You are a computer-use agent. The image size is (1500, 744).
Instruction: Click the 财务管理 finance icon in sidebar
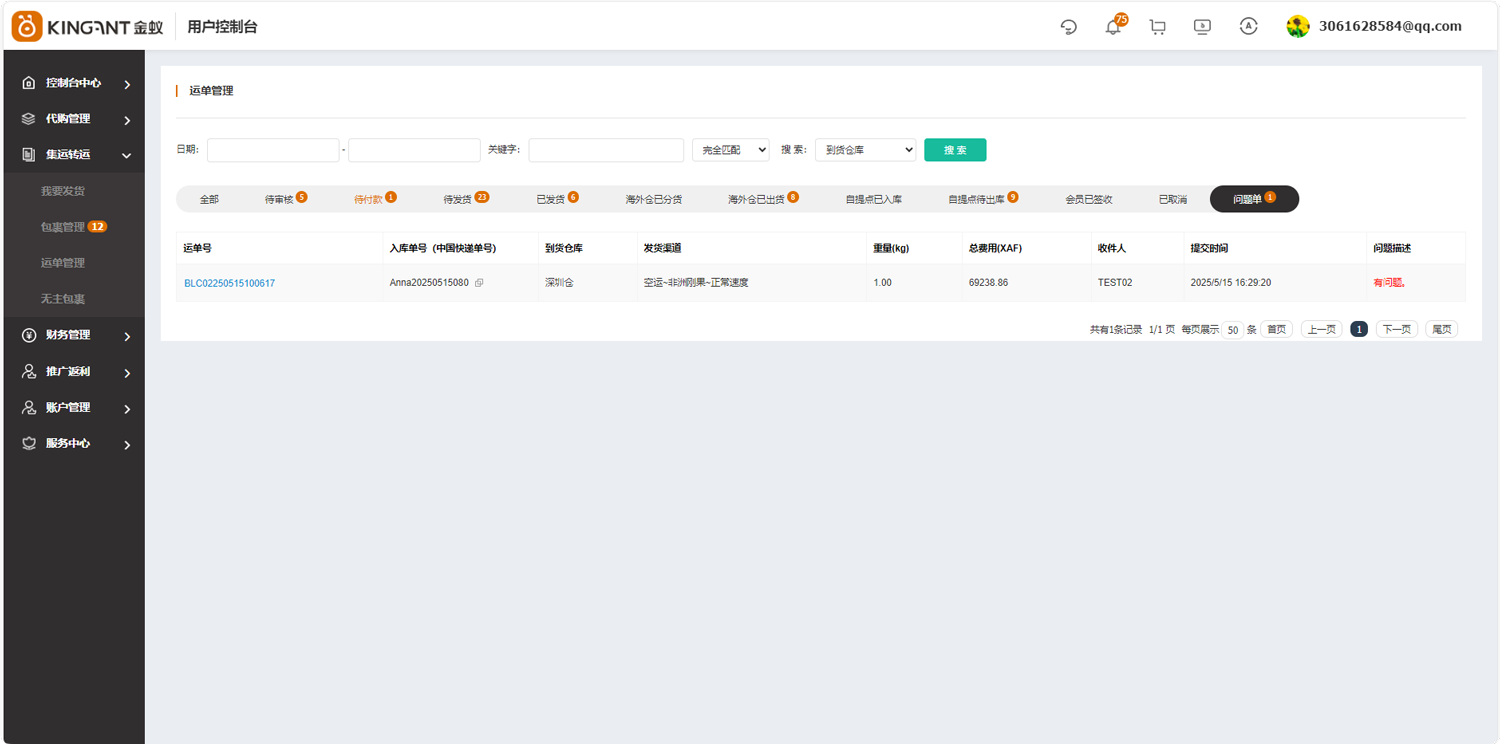(x=28, y=335)
